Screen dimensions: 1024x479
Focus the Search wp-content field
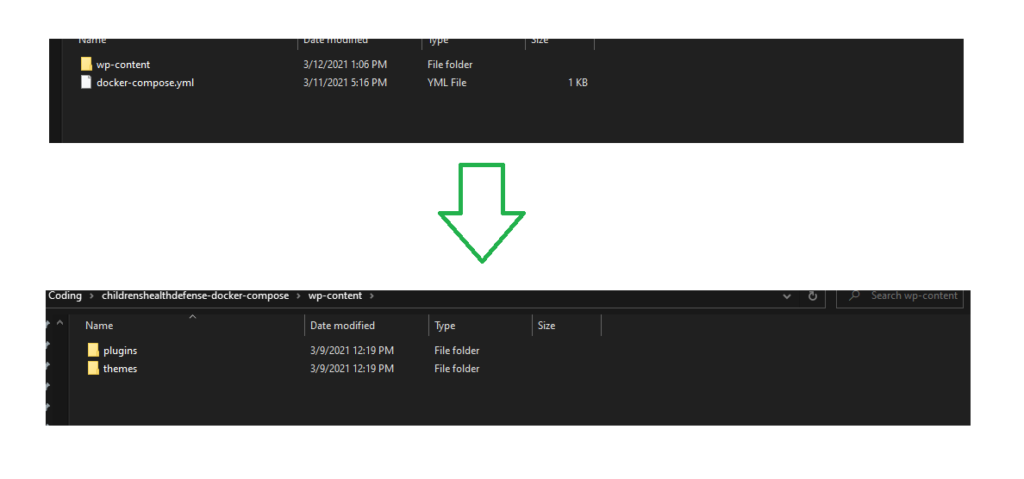(913, 296)
